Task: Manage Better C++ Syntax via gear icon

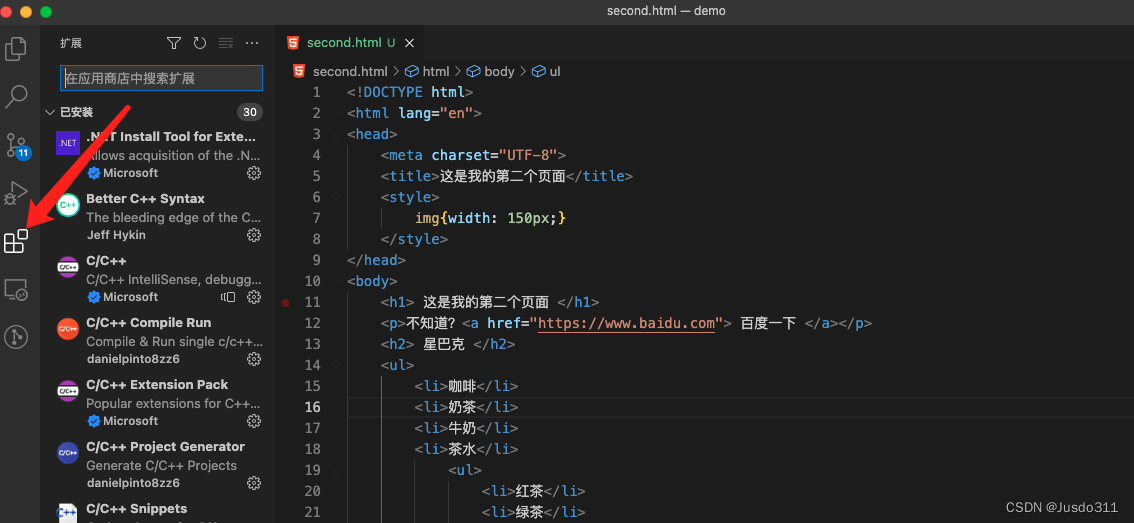Action: point(254,235)
